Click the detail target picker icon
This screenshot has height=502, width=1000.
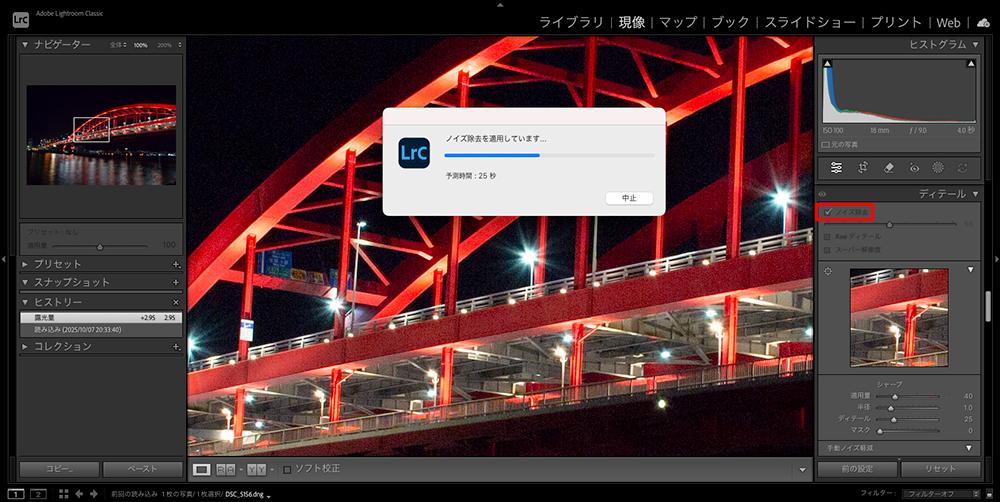click(827, 271)
